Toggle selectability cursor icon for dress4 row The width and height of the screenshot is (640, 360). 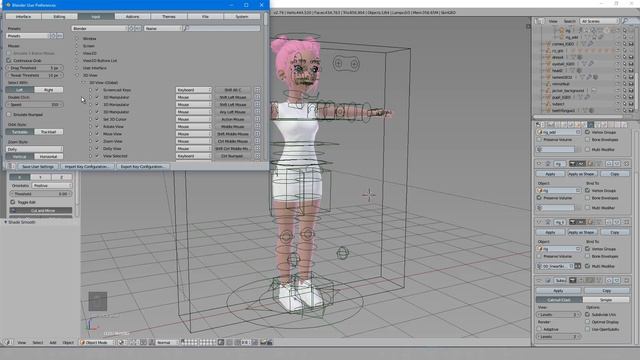tap(624, 57)
